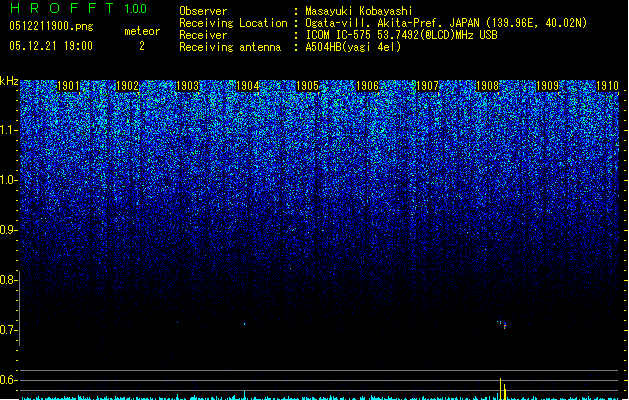
Task: Click the 1906 time marker
Action: coord(367,86)
